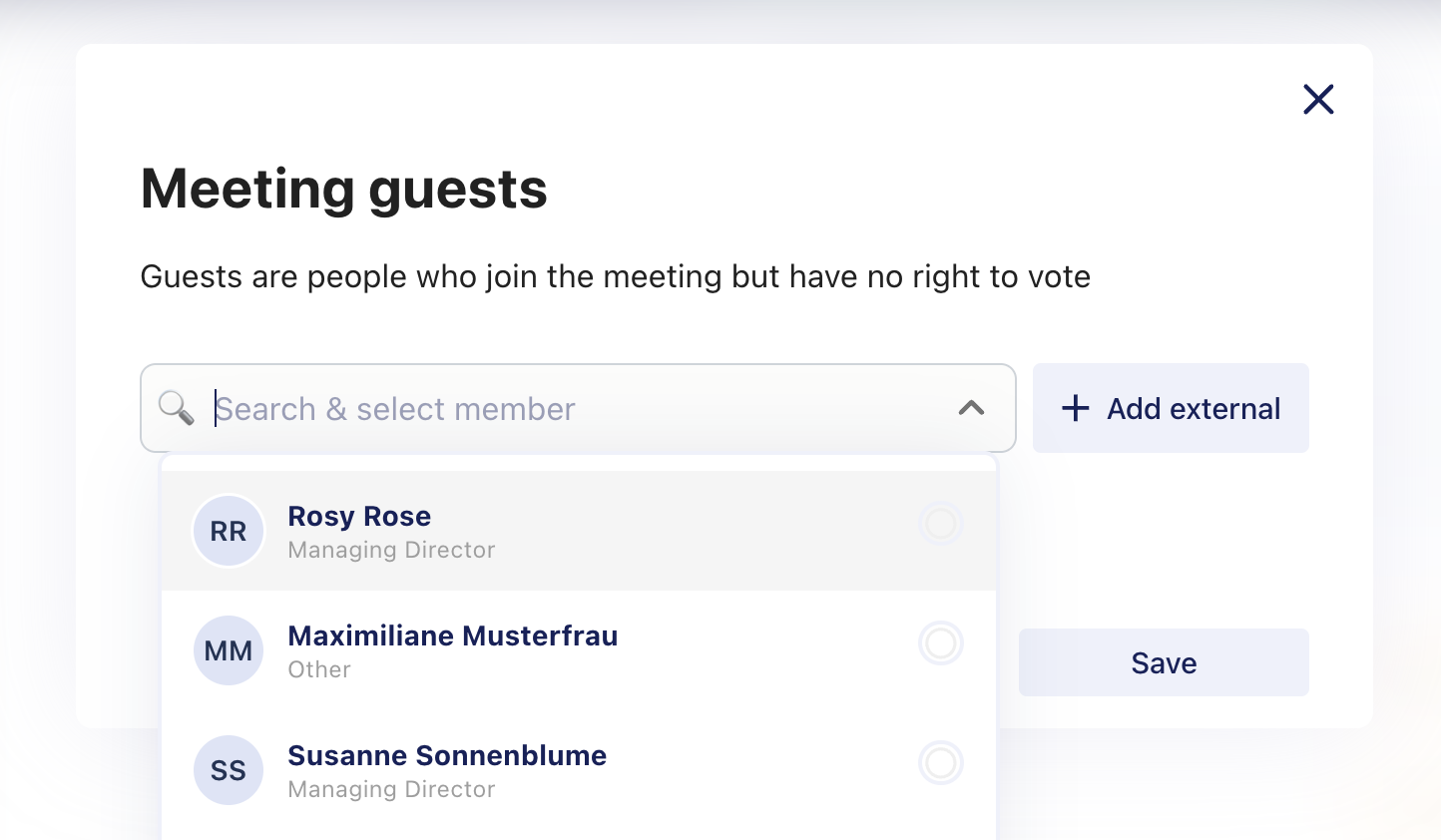The height and width of the screenshot is (840, 1441).
Task: Save the meeting guests
Action: (x=1164, y=662)
